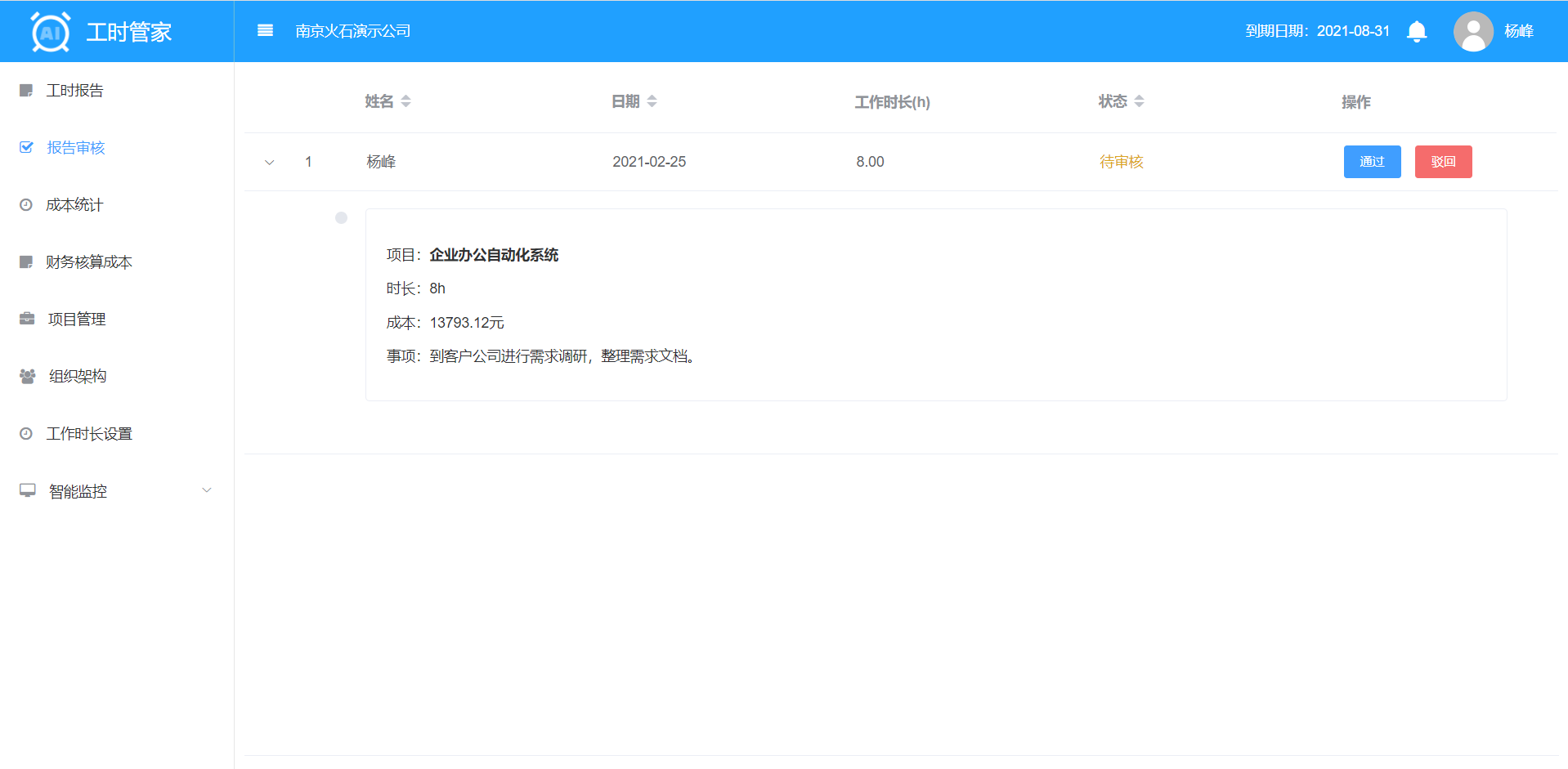Reject the report with 驳回 button
Image resolution: width=1568 pixels, height=769 pixels.
click(x=1443, y=162)
